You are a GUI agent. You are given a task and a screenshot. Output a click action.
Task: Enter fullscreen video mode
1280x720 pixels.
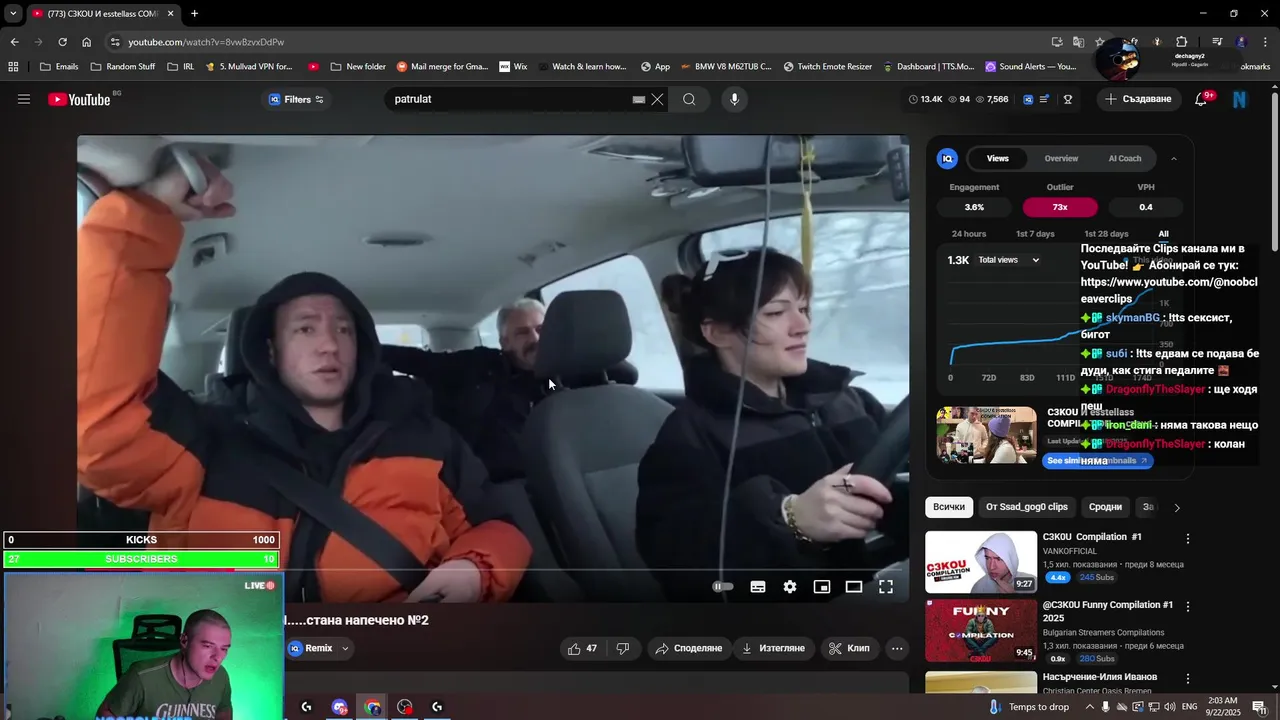886,587
